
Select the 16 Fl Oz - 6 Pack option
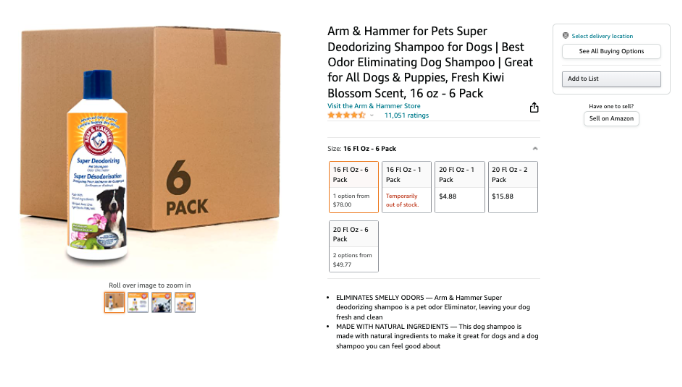tap(354, 187)
